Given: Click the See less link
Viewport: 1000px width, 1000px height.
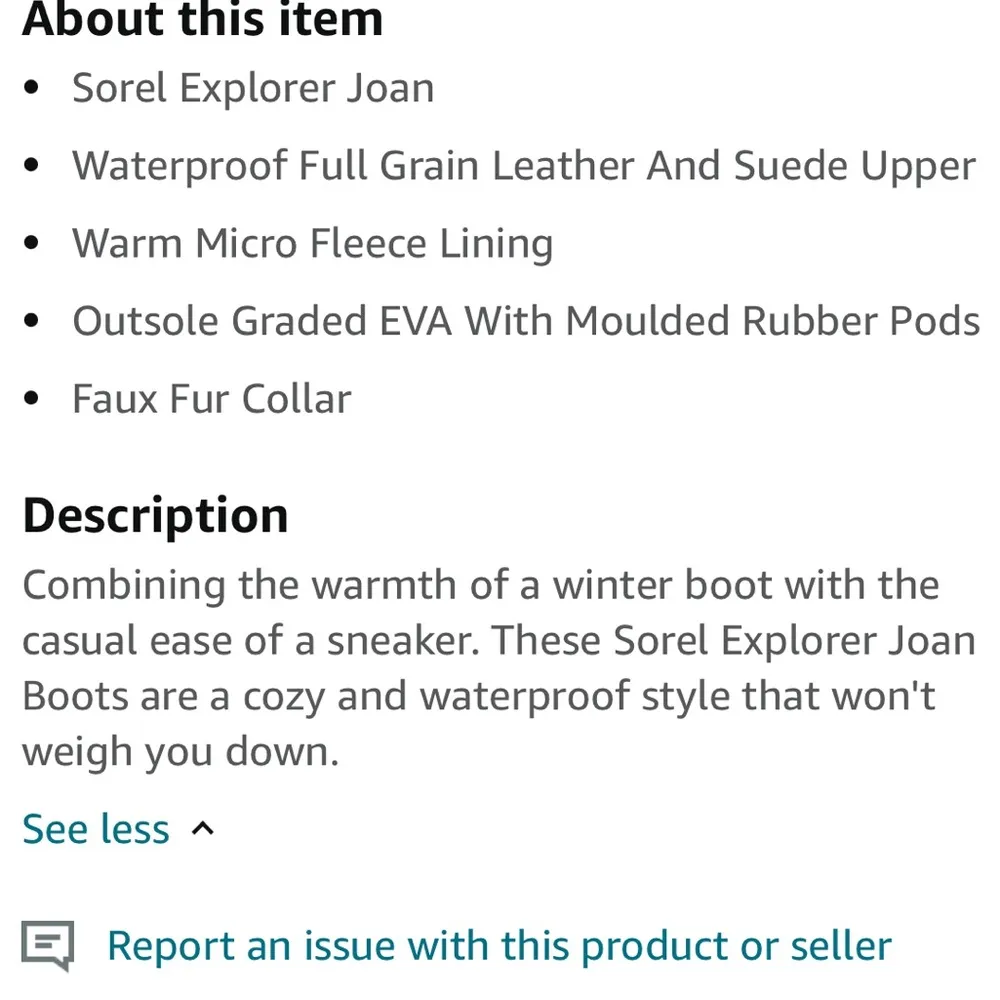Looking at the screenshot, I should (x=96, y=829).
